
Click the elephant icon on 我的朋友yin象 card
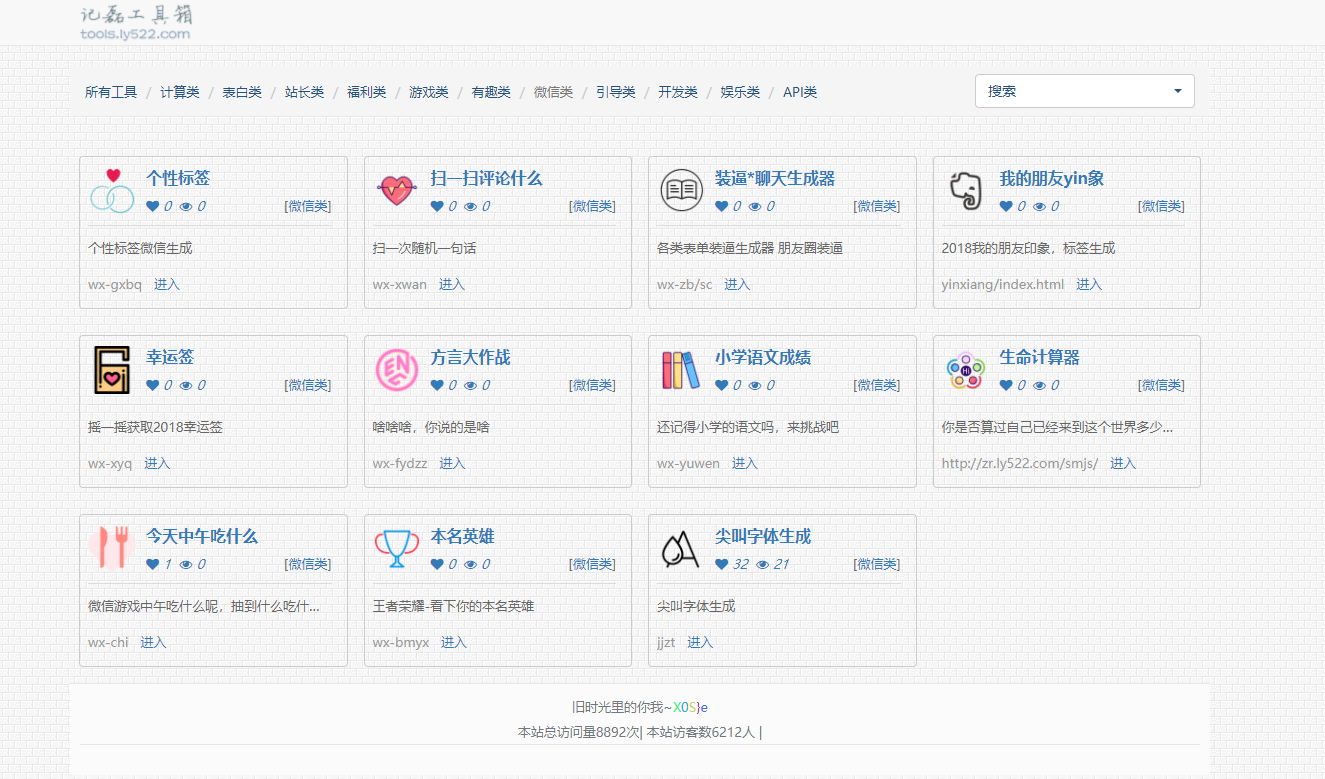[965, 188]
